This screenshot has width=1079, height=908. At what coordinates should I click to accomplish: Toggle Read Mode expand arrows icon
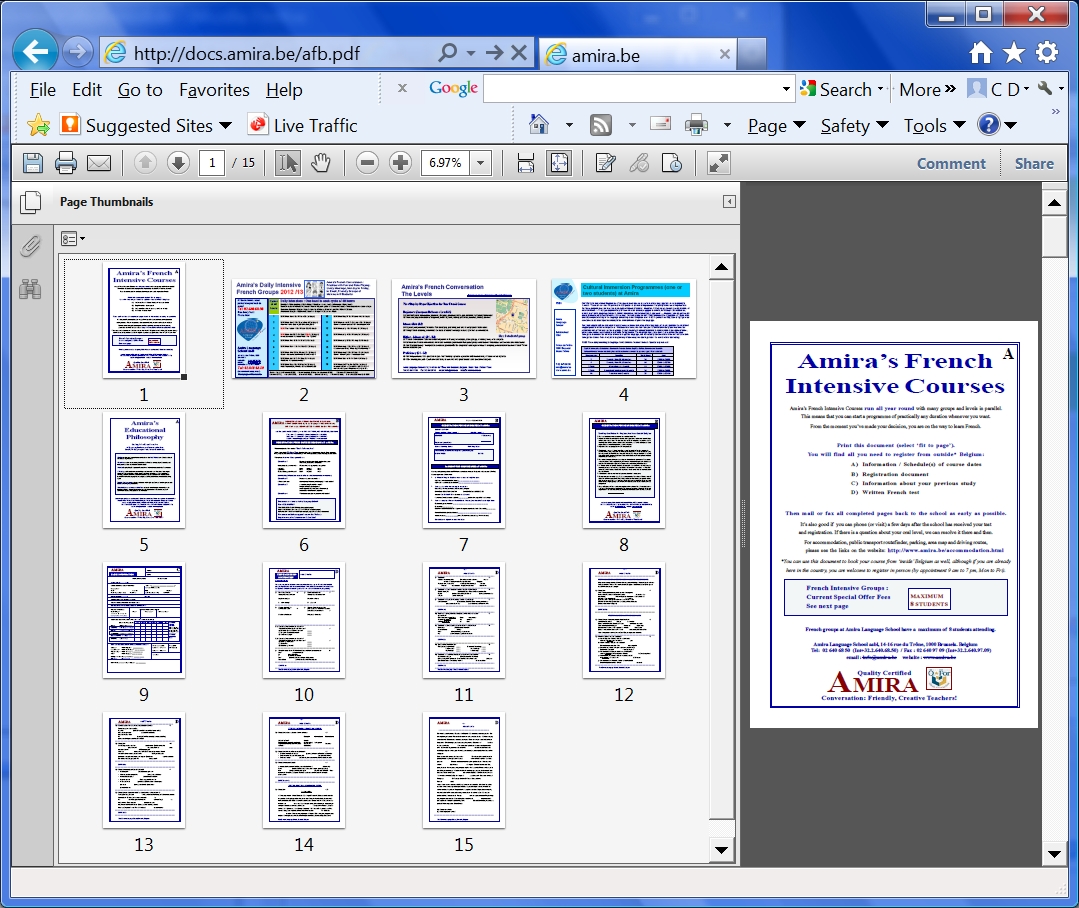click(718, 163)
